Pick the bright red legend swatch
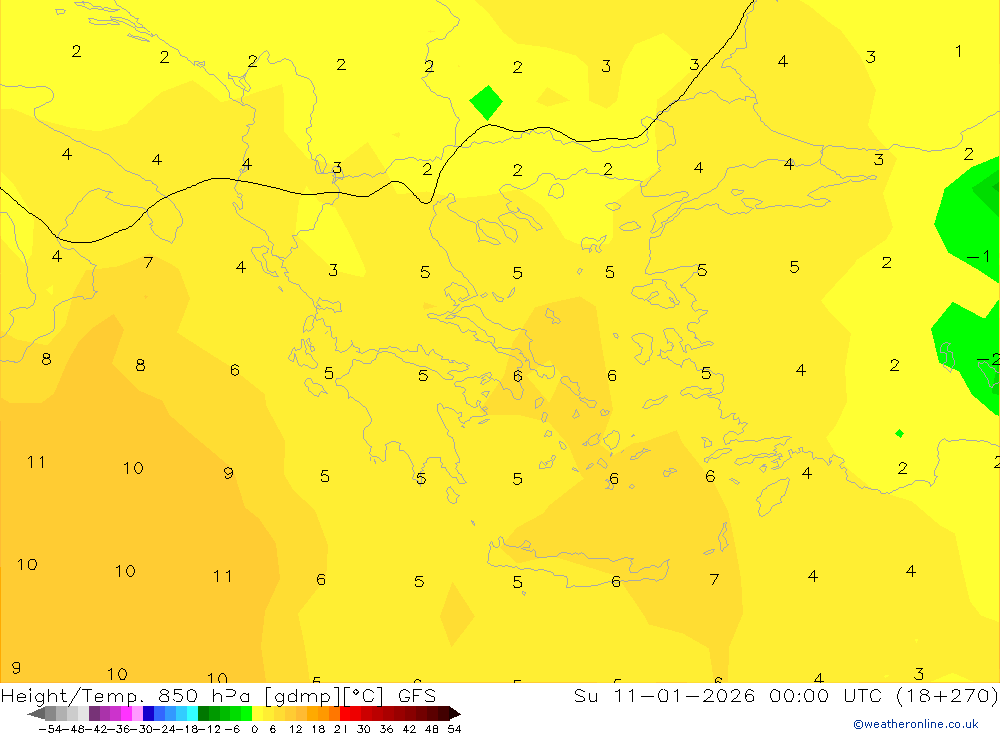This screenshot has width=1000, height=733. tap(345, 714)
